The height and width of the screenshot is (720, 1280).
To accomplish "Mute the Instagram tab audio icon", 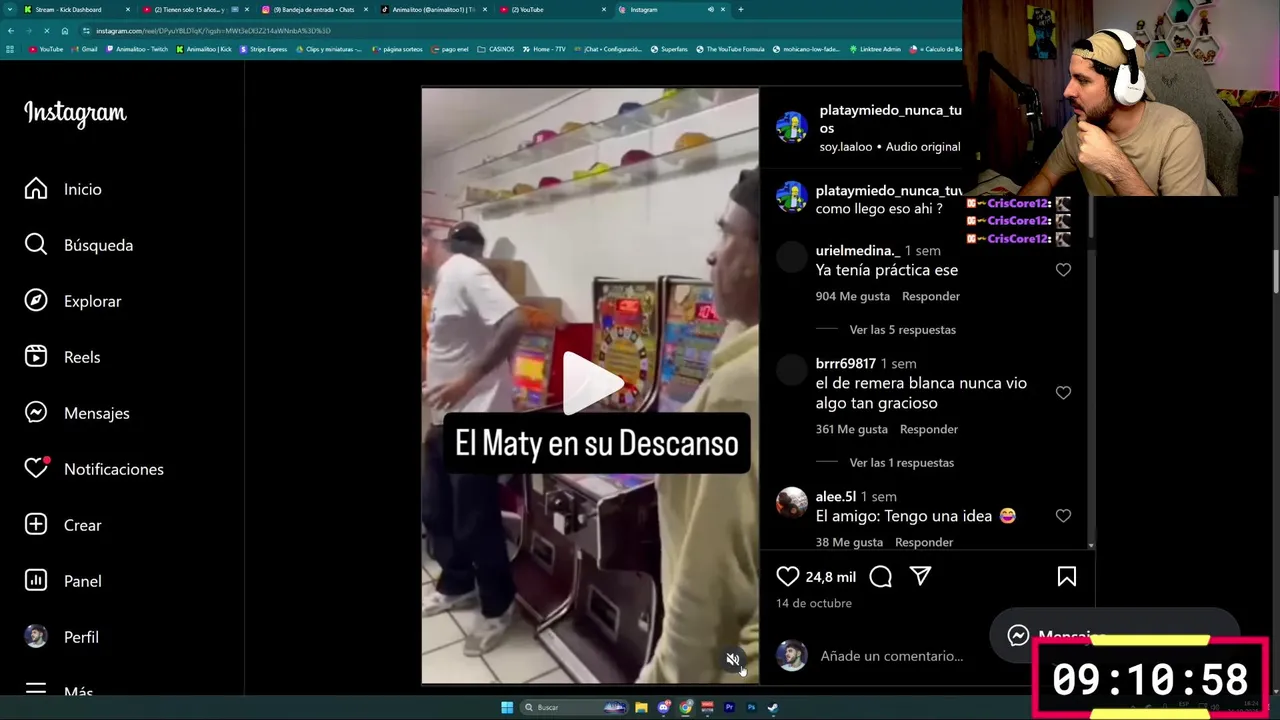I will coord(711,9).
